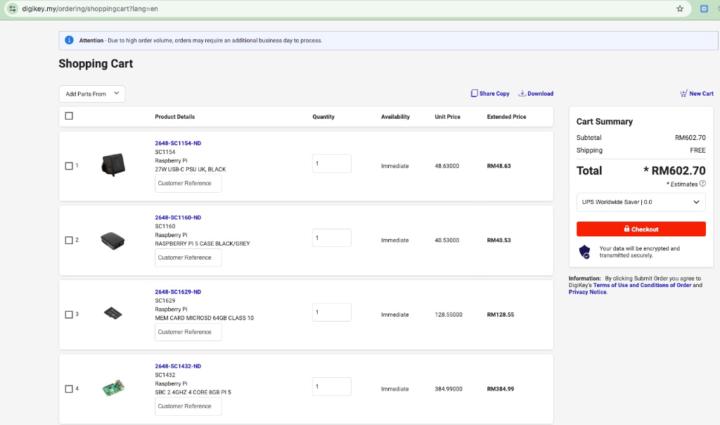Viewport: 720px width, 425px height.
Task: Click the Raspberry Pi 5 board thumbnail
Action: 113,388
